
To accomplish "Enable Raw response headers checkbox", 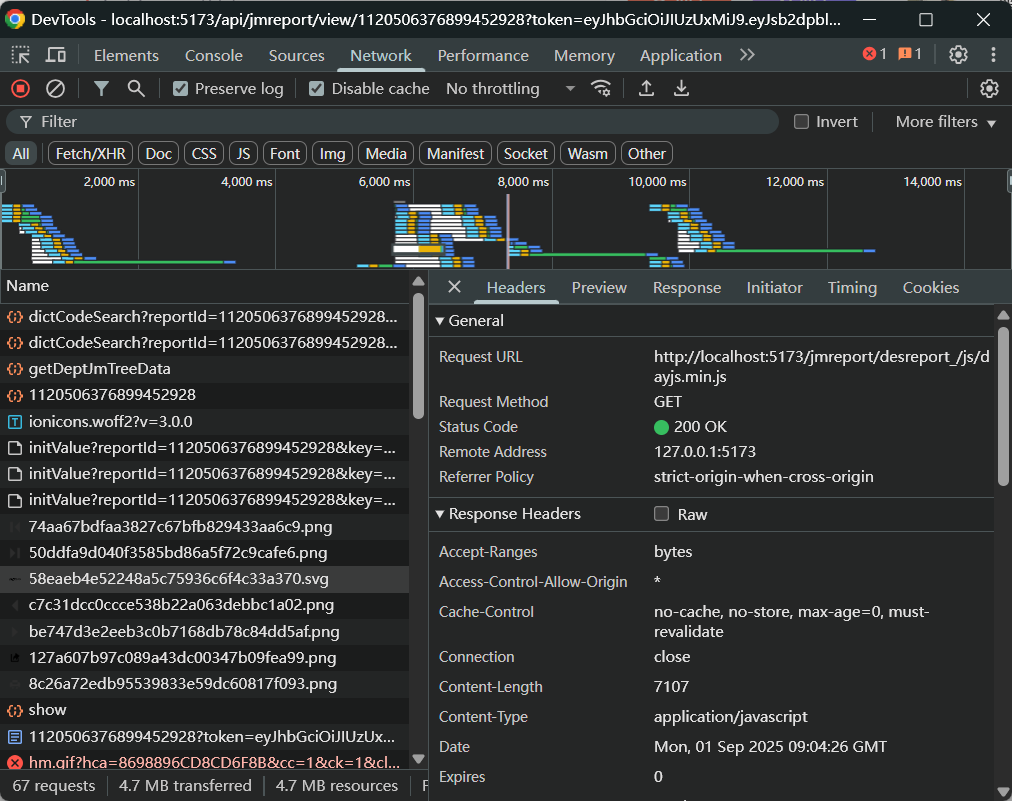I will pos(661,514).
